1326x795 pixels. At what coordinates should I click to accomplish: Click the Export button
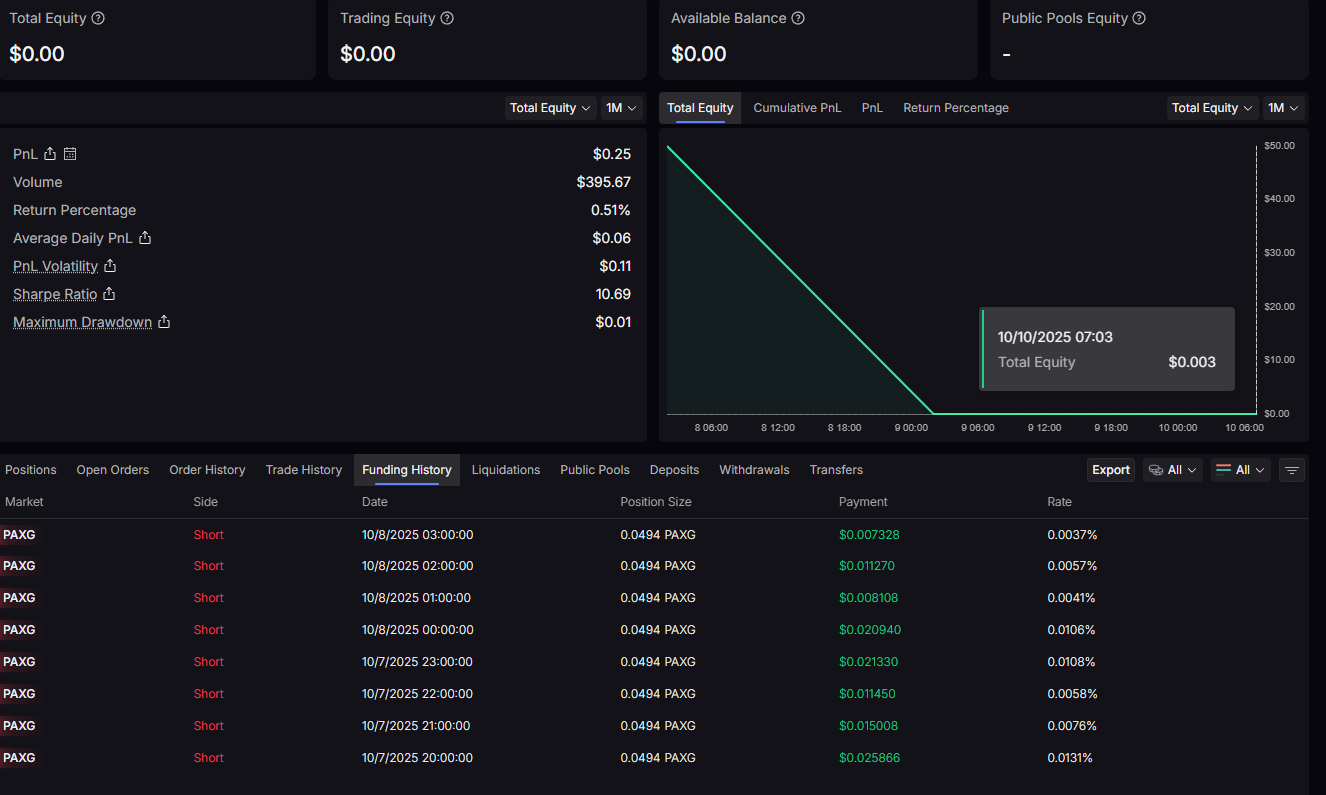(1110, 470)
